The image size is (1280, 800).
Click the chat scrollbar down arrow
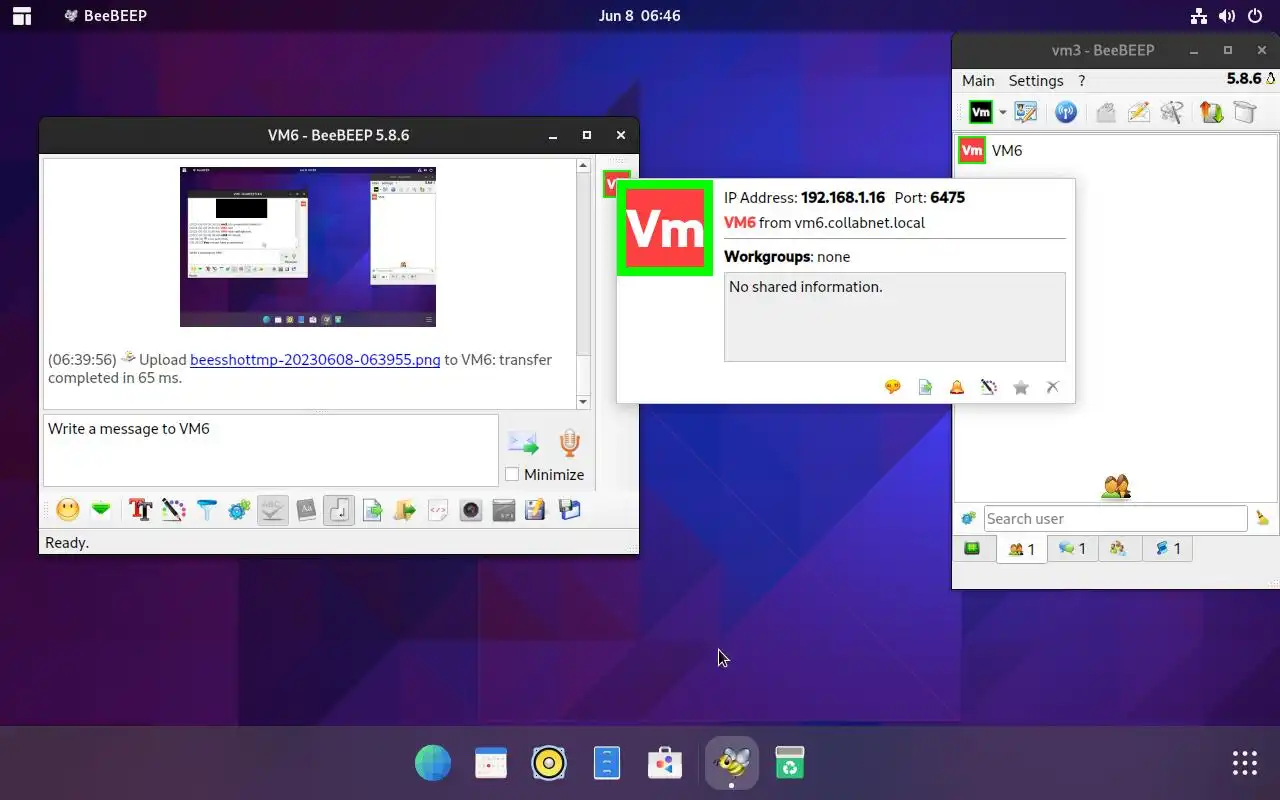click(x=583, y=401)
